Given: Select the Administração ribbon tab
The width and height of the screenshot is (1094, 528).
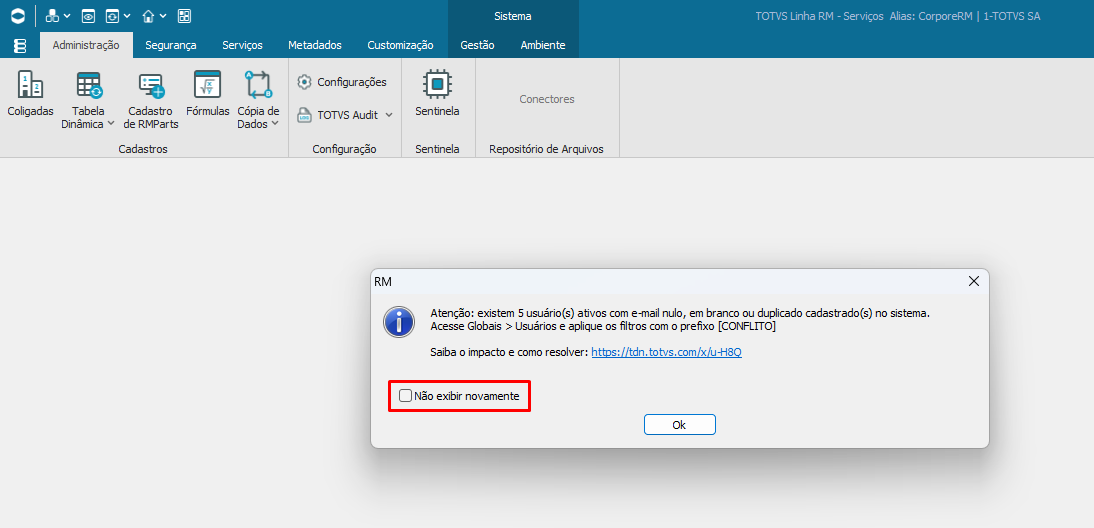Looking at the screenshot, I should (x=87, y=45).
